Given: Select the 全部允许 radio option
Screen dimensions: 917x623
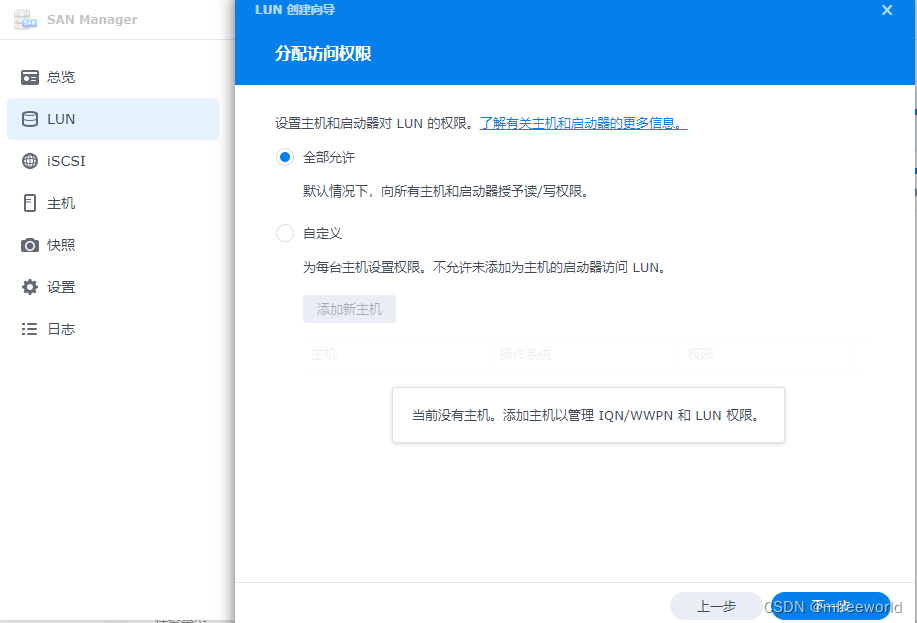Looking at the screenshot, I should tap(283, 157).
